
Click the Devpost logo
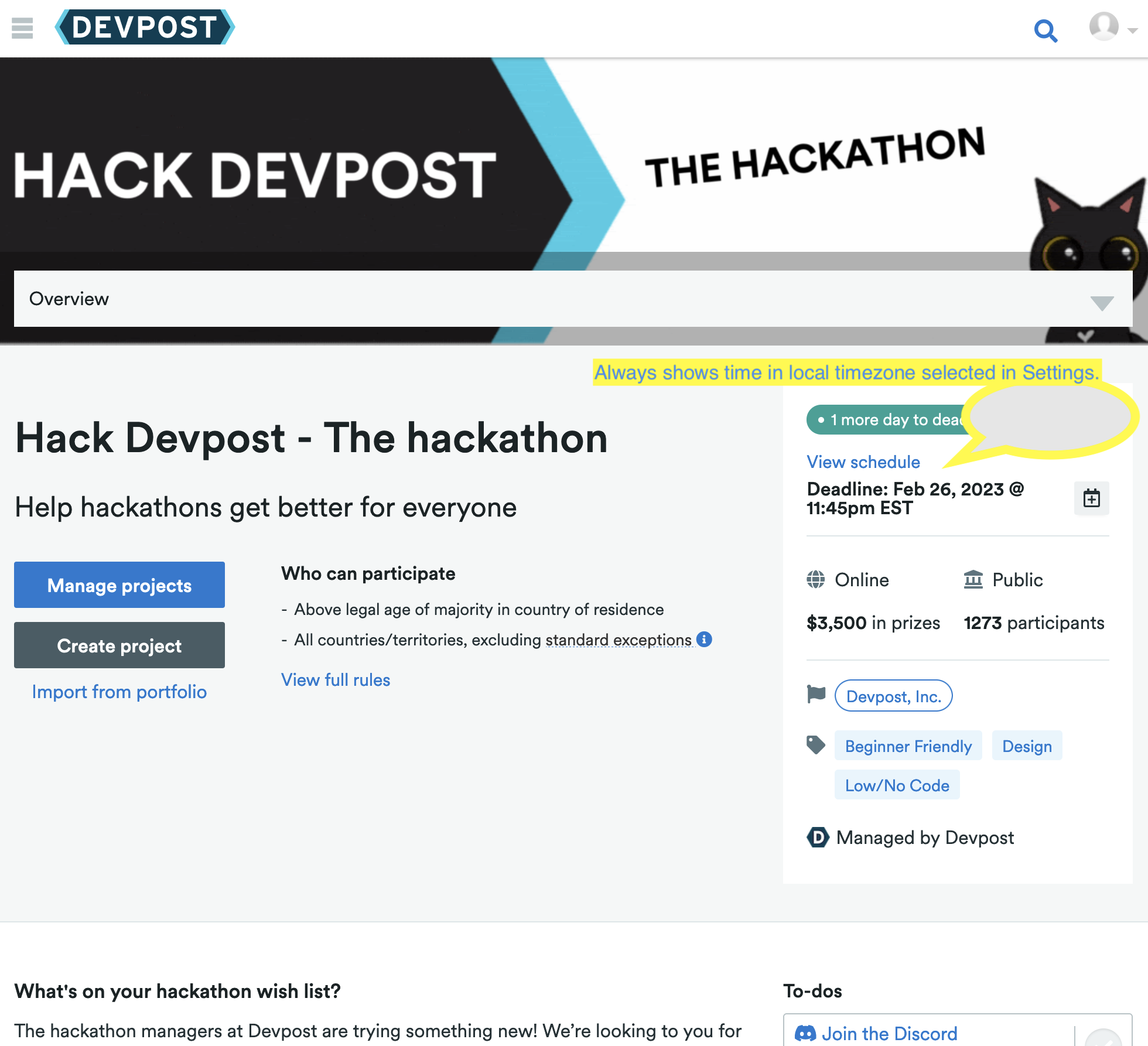click(145, 28)
